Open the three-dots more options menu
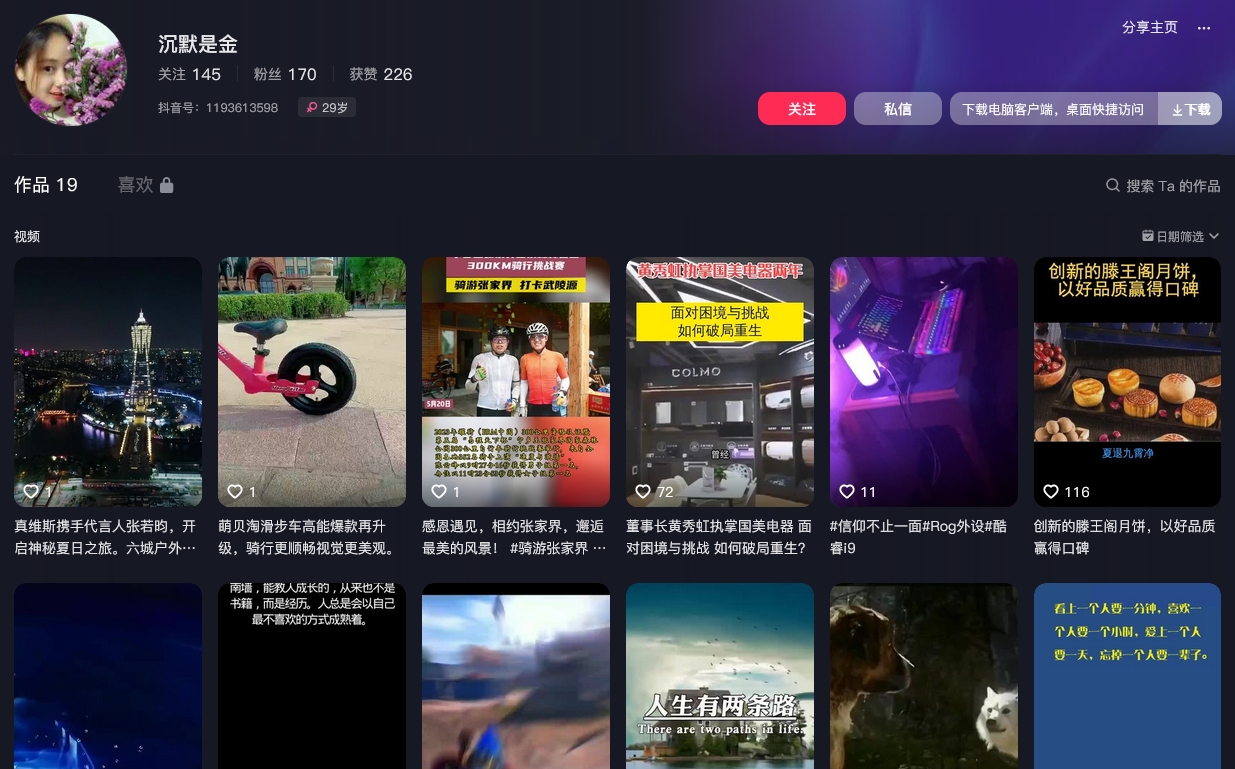Screen dimensions: 1235x769 click(x=1204, y=28)
